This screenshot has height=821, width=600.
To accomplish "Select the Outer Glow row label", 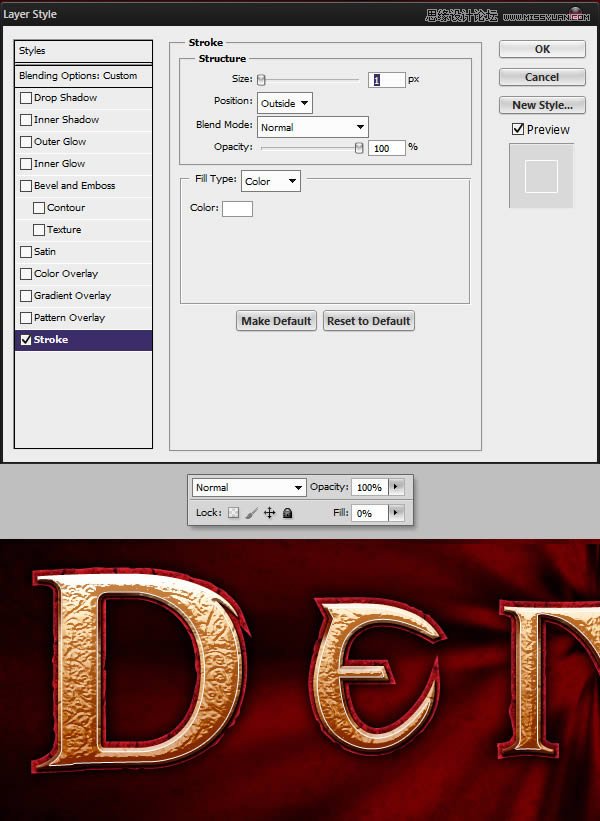I will (x=60, y=142).
